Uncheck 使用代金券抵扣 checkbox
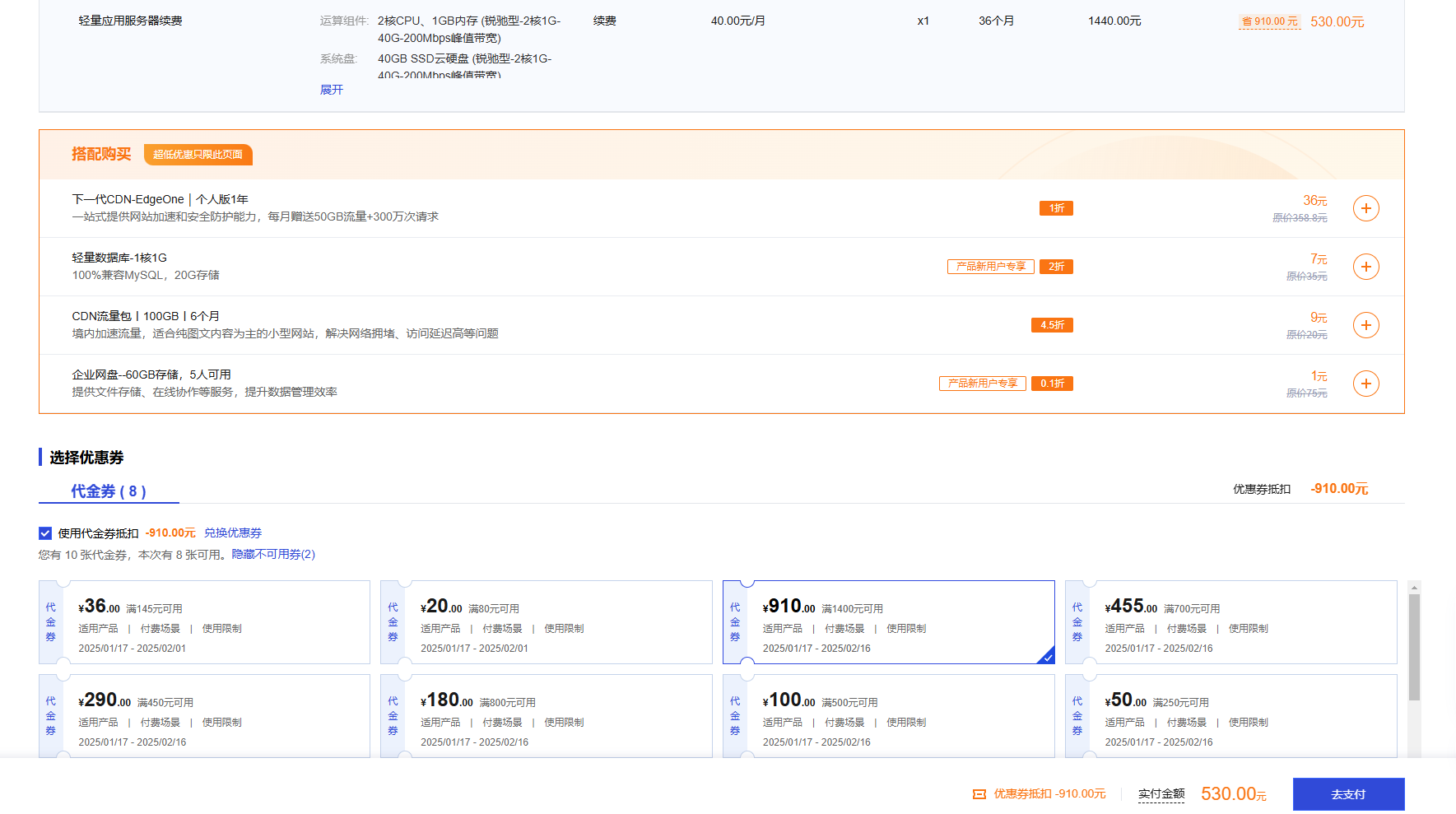 [x=45, y=533]
